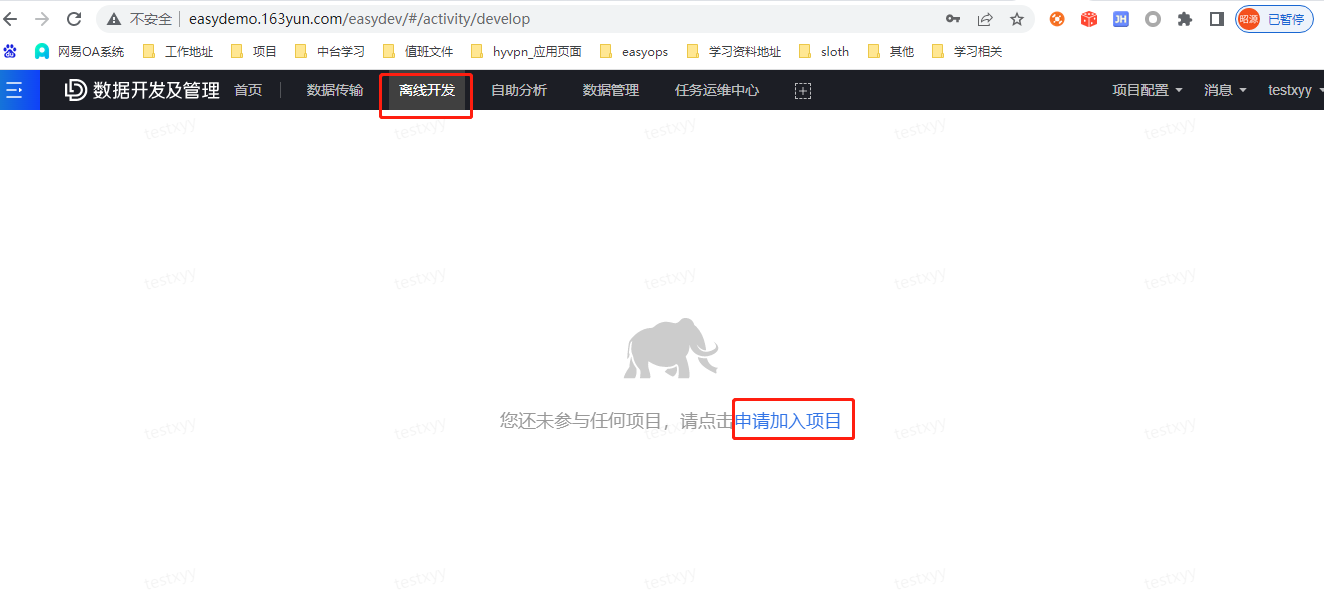The image size is (1324, 610).
Task: Click the red dice extension icon
Action: 1088,18
